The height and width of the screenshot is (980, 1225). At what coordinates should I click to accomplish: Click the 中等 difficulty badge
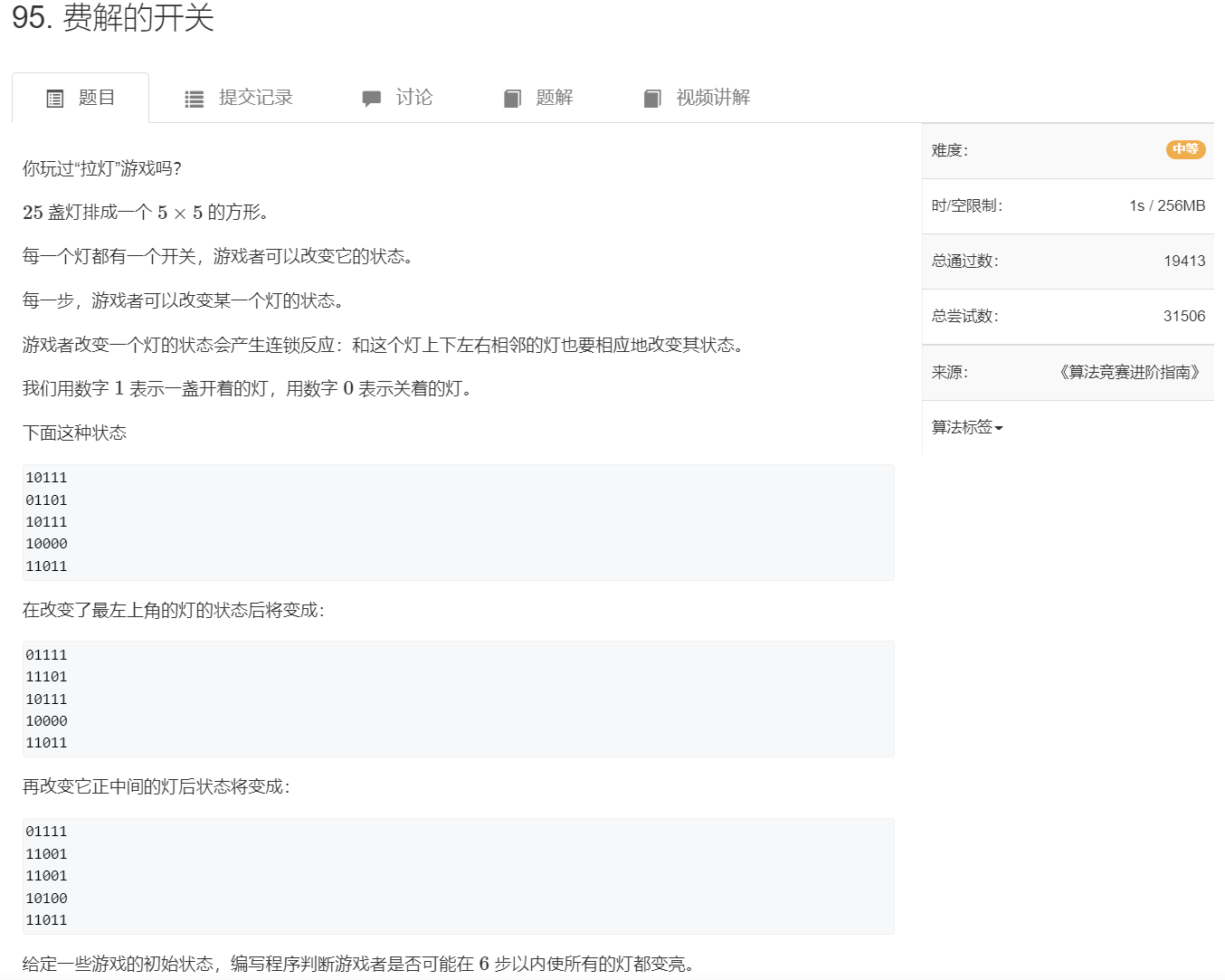coord(1185,149)
